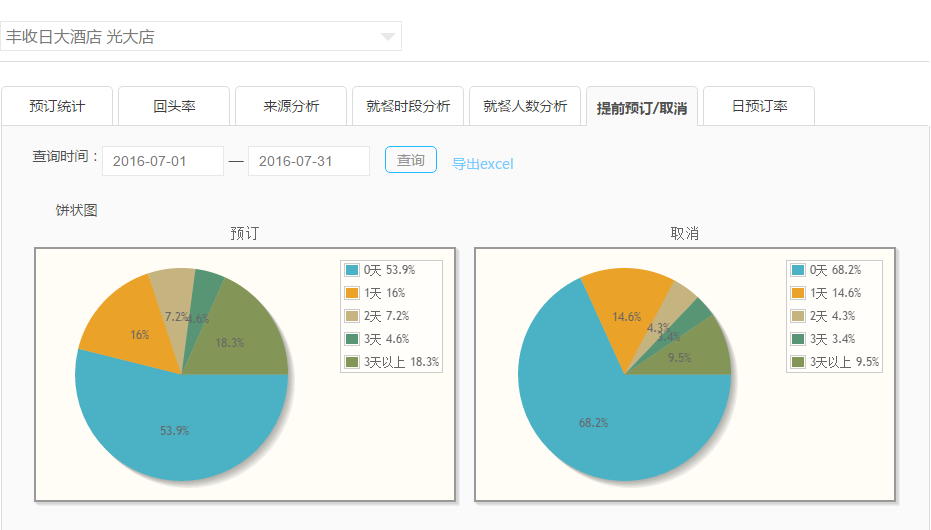This screenshot has width=931, height=530.
Task: Click the 导出excel link
Action: point(483,164)
